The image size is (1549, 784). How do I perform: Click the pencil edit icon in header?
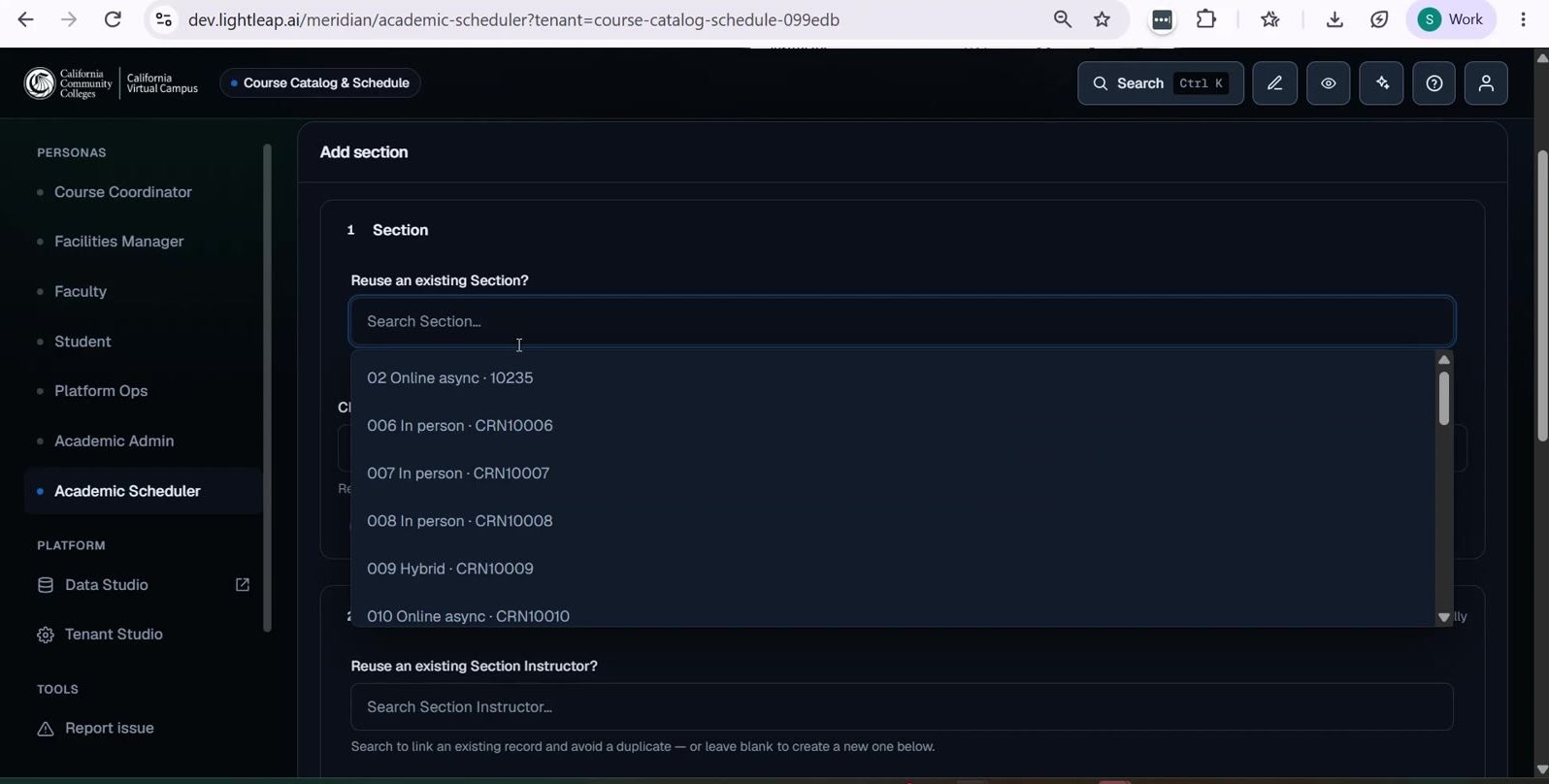pyautogui.click(x=1274, y=83)
